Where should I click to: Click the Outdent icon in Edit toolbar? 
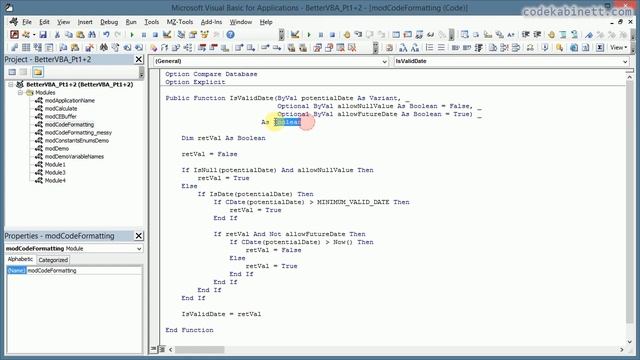tap(537, 35)
